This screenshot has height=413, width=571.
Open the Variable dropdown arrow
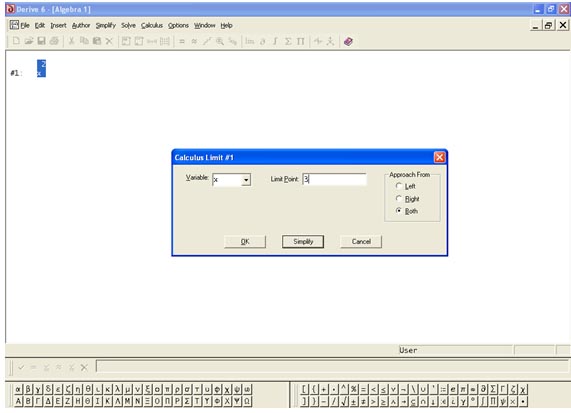(x=246, y=180)
